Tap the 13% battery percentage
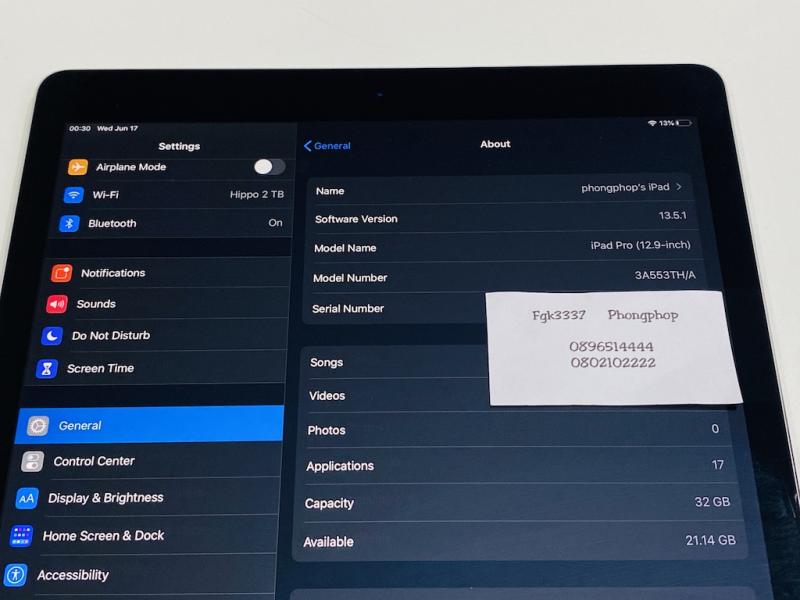Image resolution: width=800 pixels, height=600 pixels. pyautogui.click(x=666, y=123)
